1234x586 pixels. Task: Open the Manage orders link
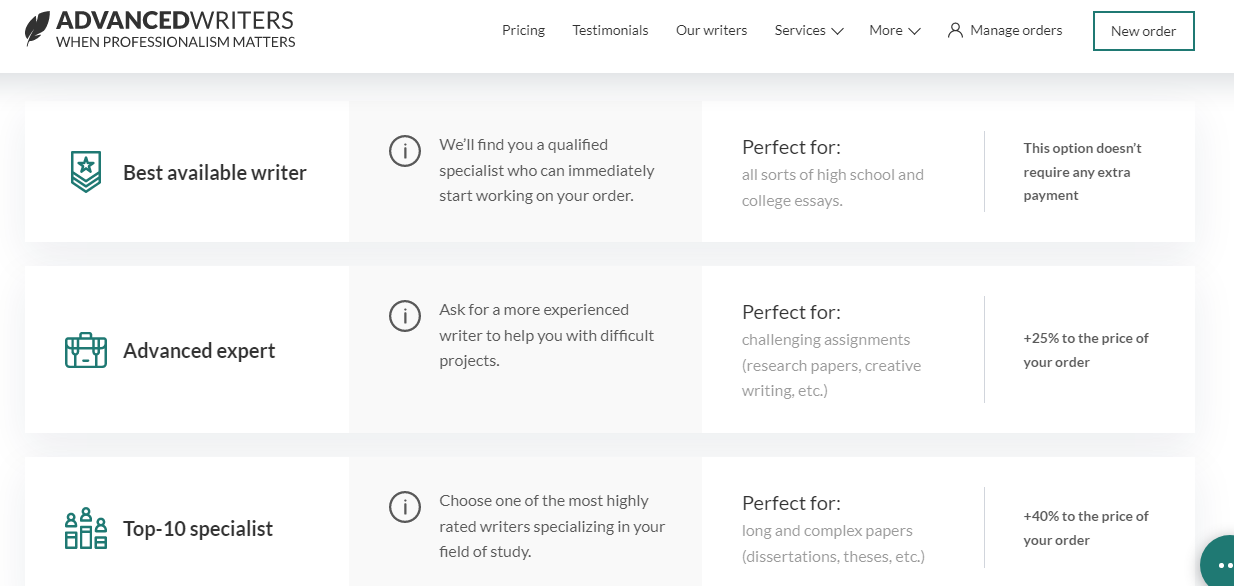tap(1016, 30)
